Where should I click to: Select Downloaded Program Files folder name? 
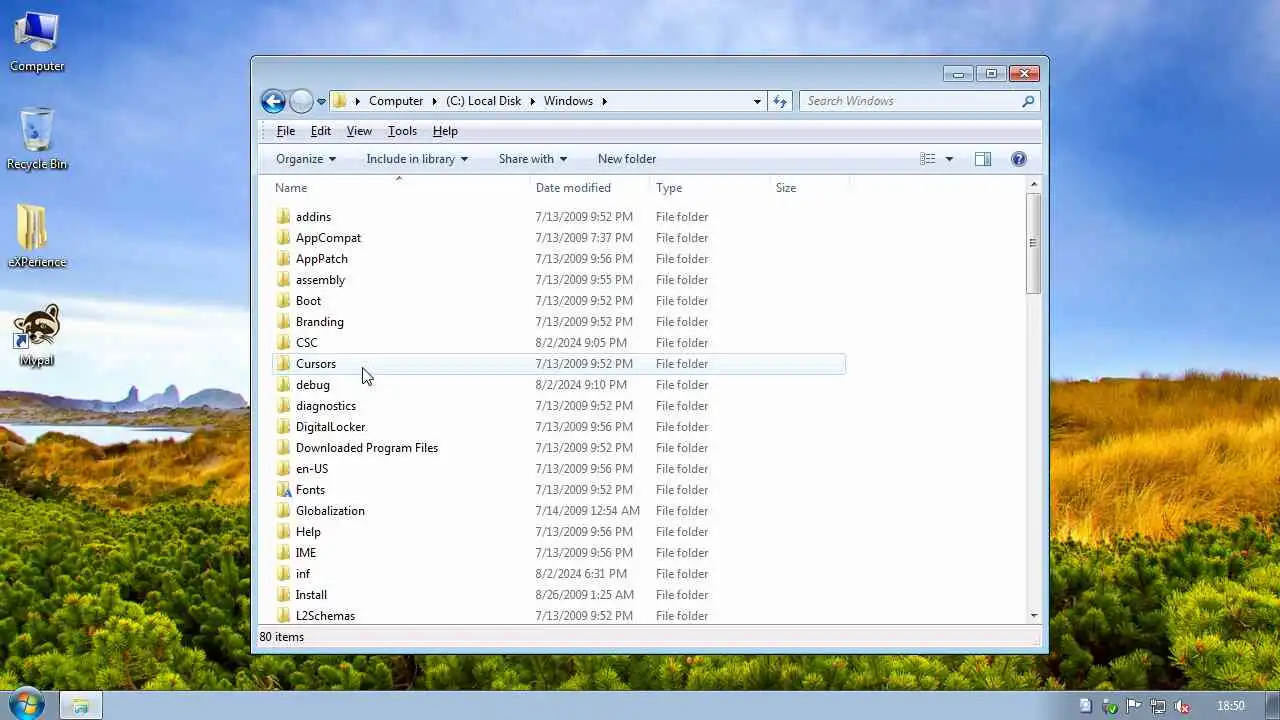[367, 448]
